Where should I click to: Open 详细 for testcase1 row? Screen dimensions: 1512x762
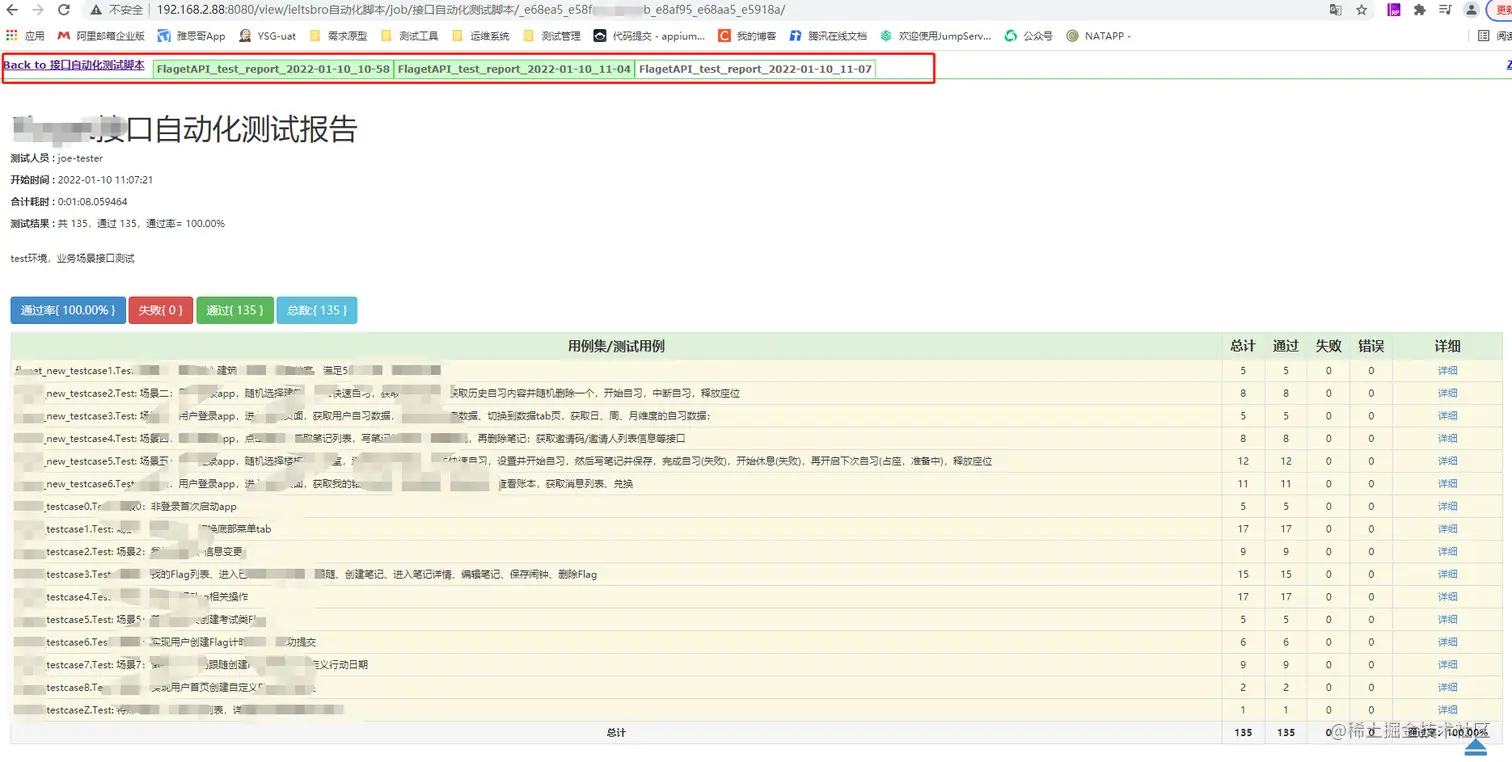coord(1447,529)
